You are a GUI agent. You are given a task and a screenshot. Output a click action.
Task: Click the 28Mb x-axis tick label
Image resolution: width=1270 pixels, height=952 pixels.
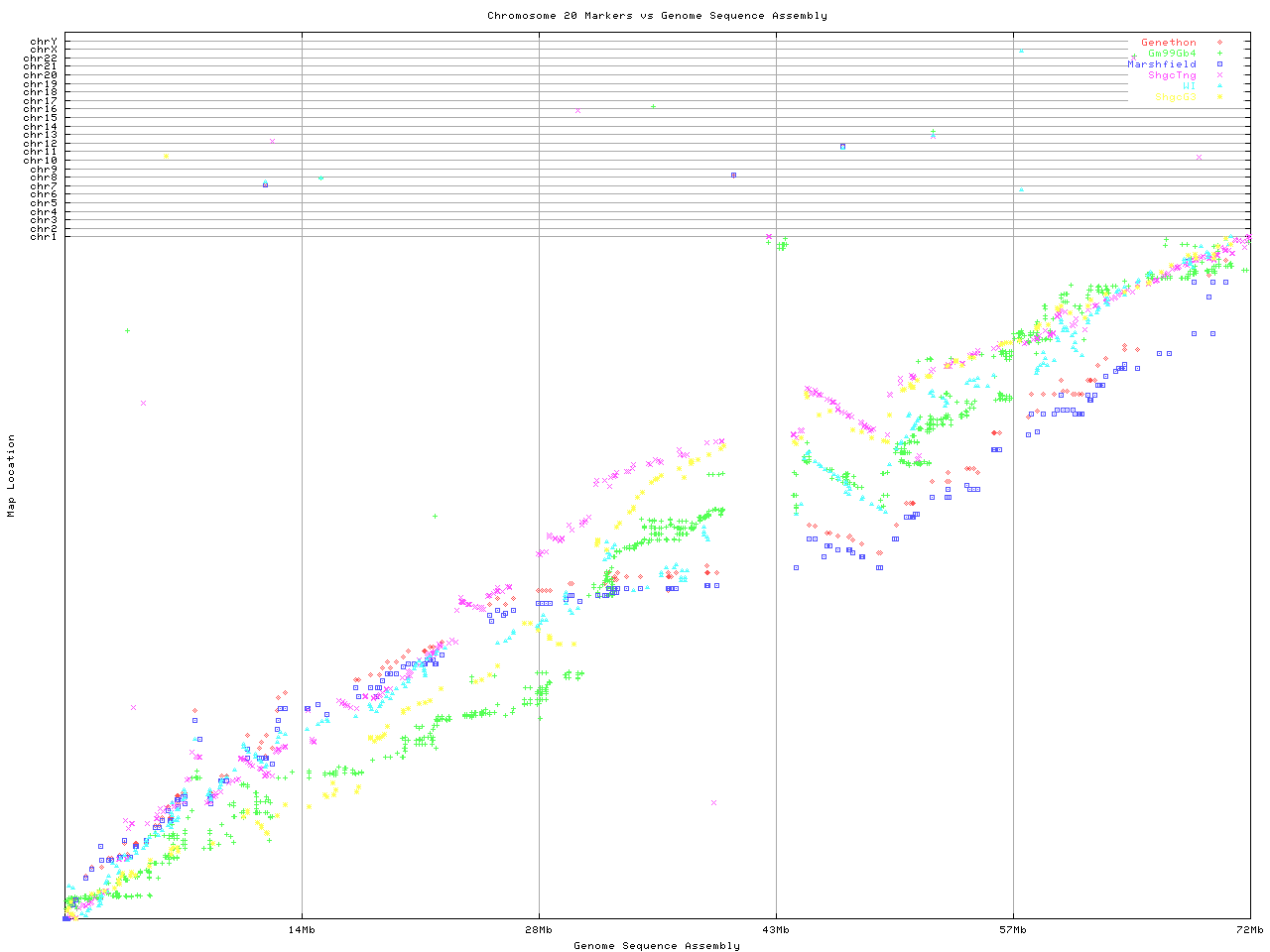[x=539, y=930]
